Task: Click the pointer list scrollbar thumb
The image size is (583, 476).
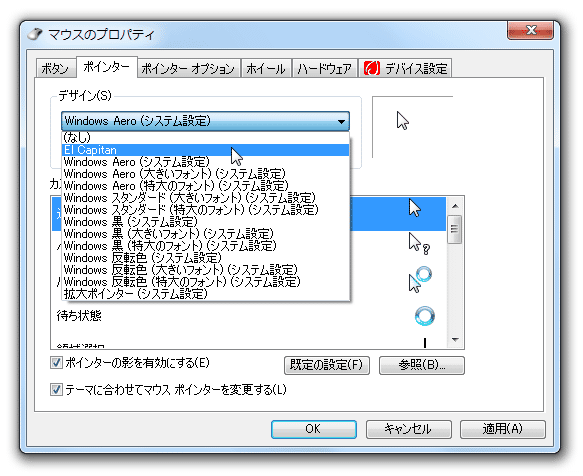Action: pyautogui.click(x=455, y=229)
